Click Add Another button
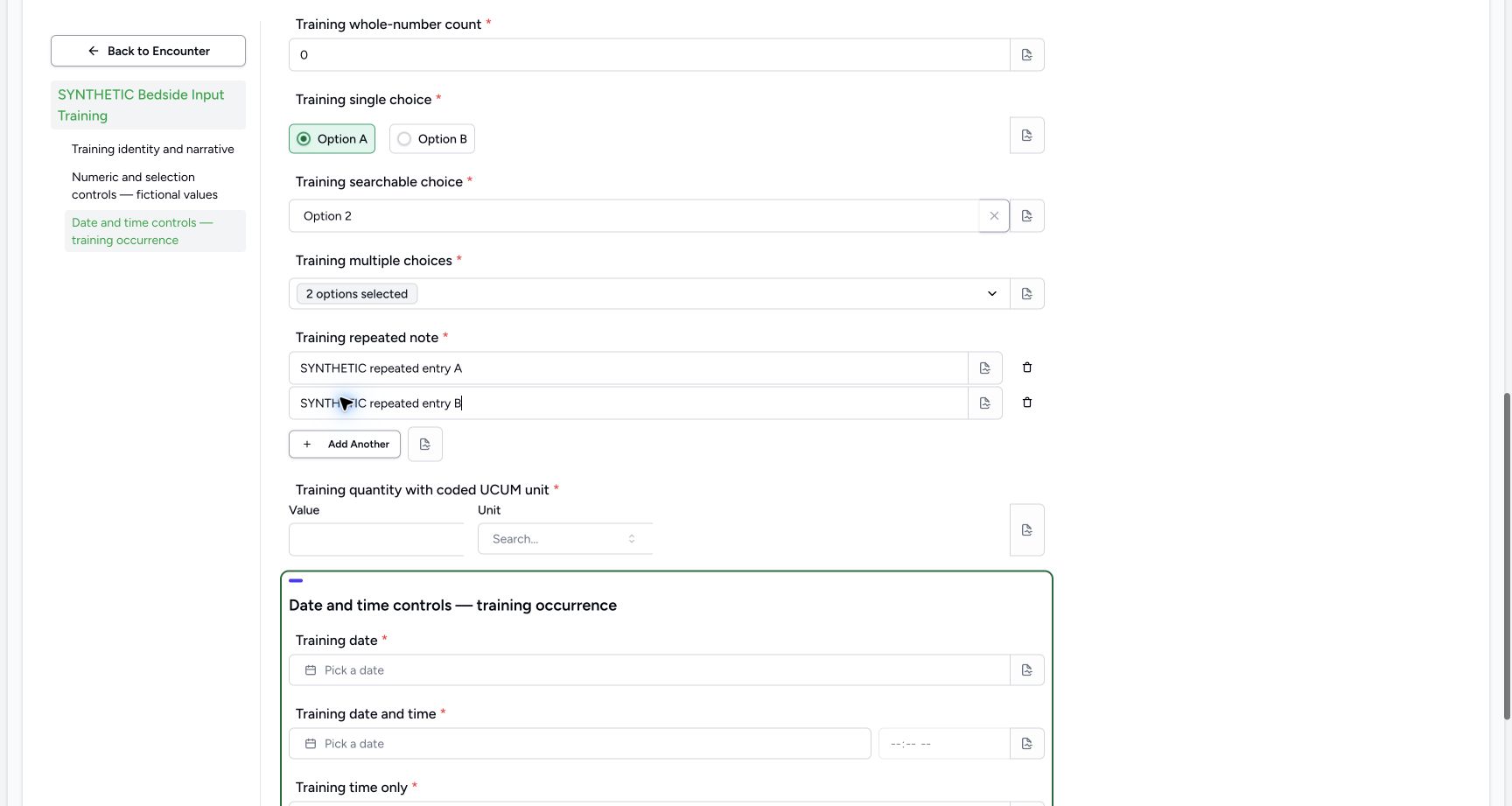Screen dimensions: 1512x806 [345, 445]
